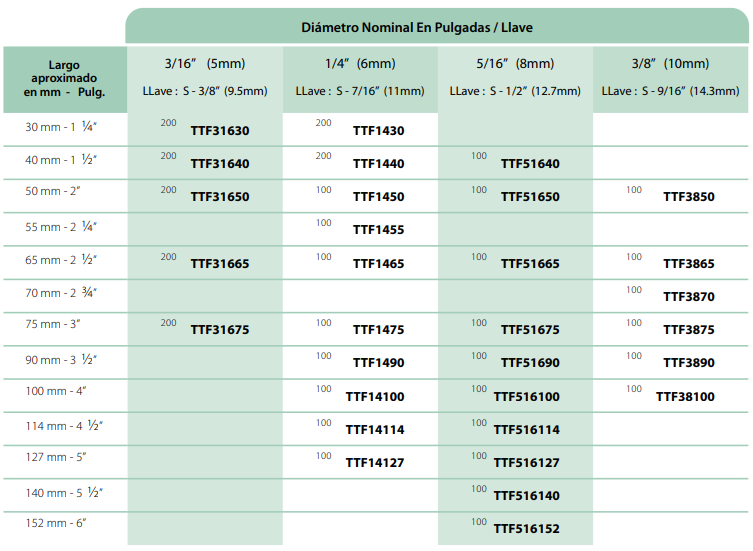Click part code TTF31630
This screenshot has width=753, height=551.
point(219,131)
